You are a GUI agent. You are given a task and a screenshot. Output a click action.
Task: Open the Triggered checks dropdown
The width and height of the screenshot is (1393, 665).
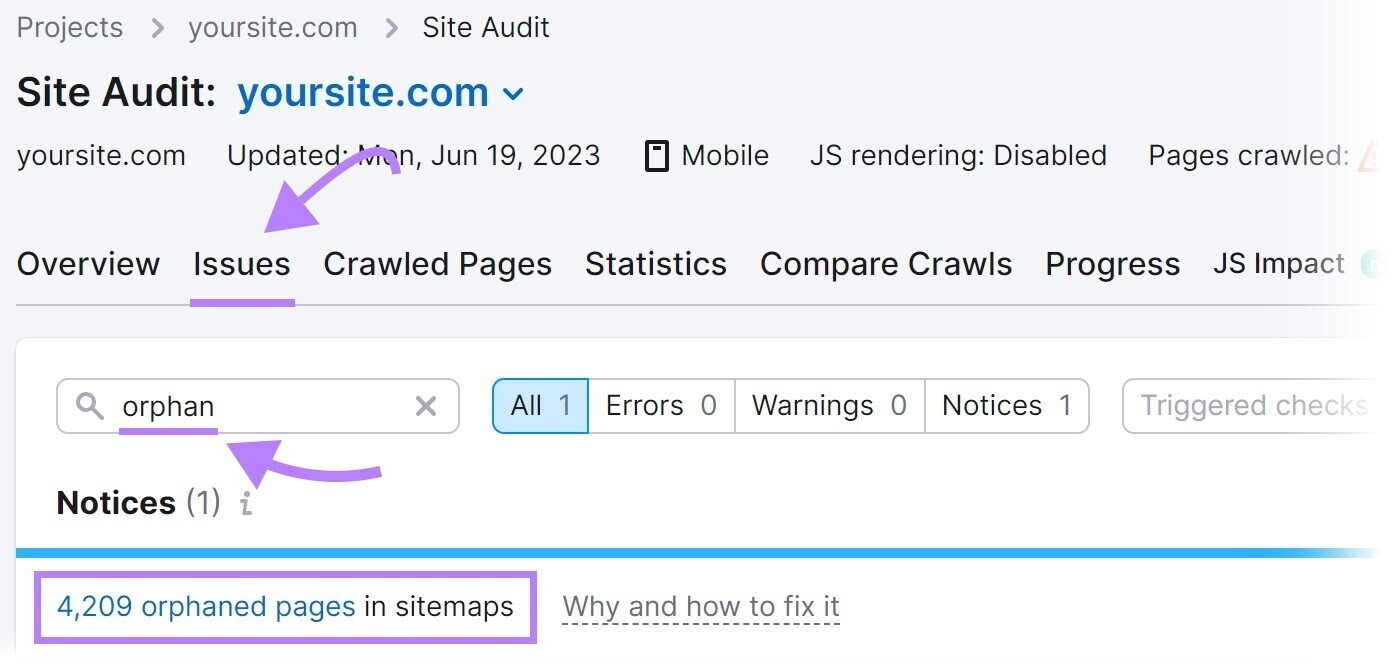tap(1270, 405)
